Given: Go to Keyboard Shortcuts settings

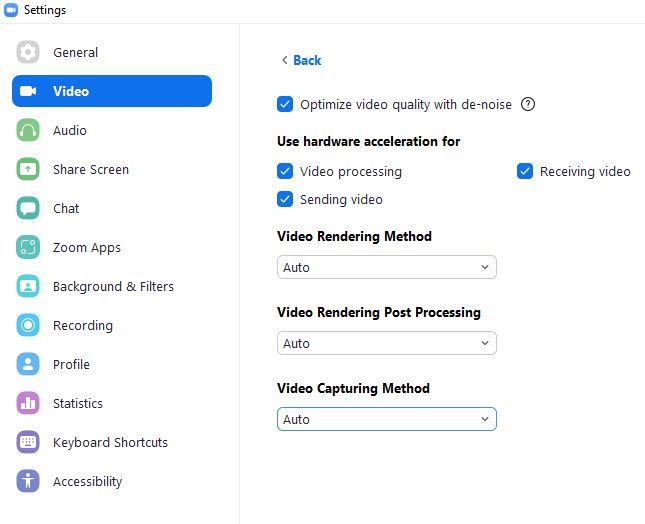Looking at the screenshot, I should (x=110, y=442).
